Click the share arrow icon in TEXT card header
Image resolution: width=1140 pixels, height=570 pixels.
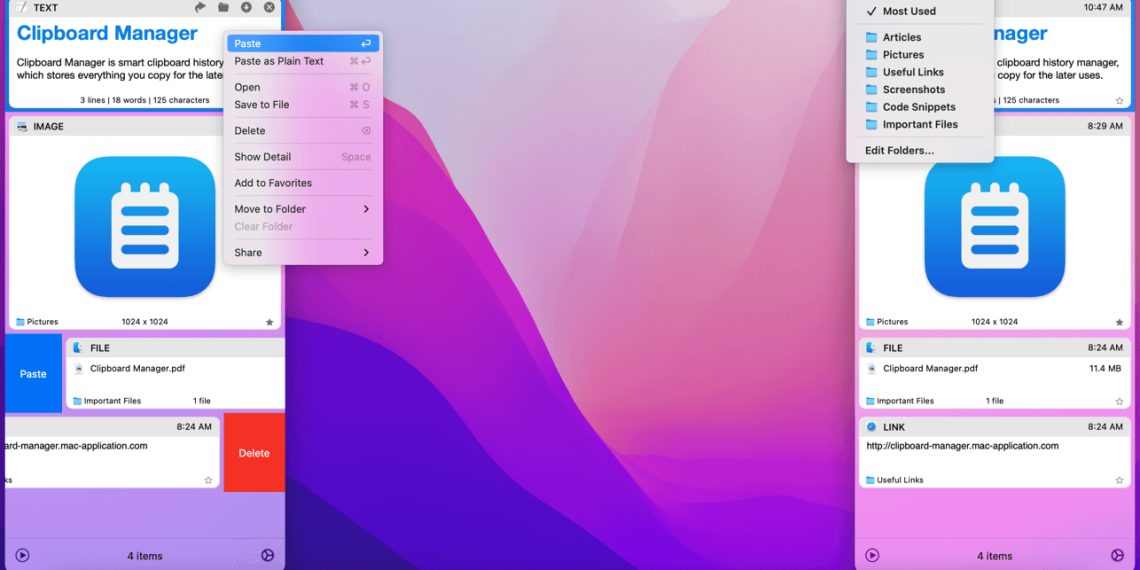click(200, 7)
